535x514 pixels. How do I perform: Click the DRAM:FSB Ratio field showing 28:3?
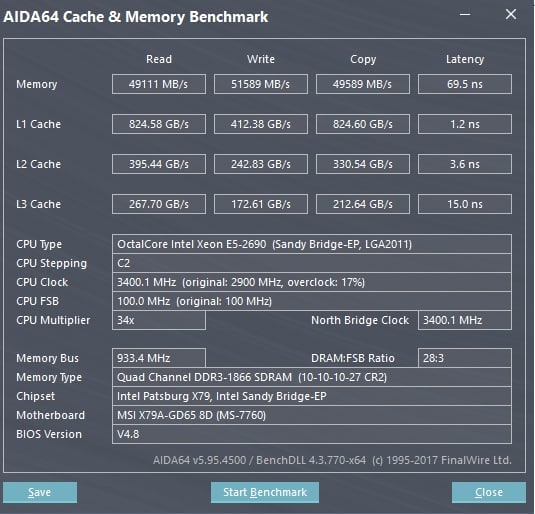[465, 358]
